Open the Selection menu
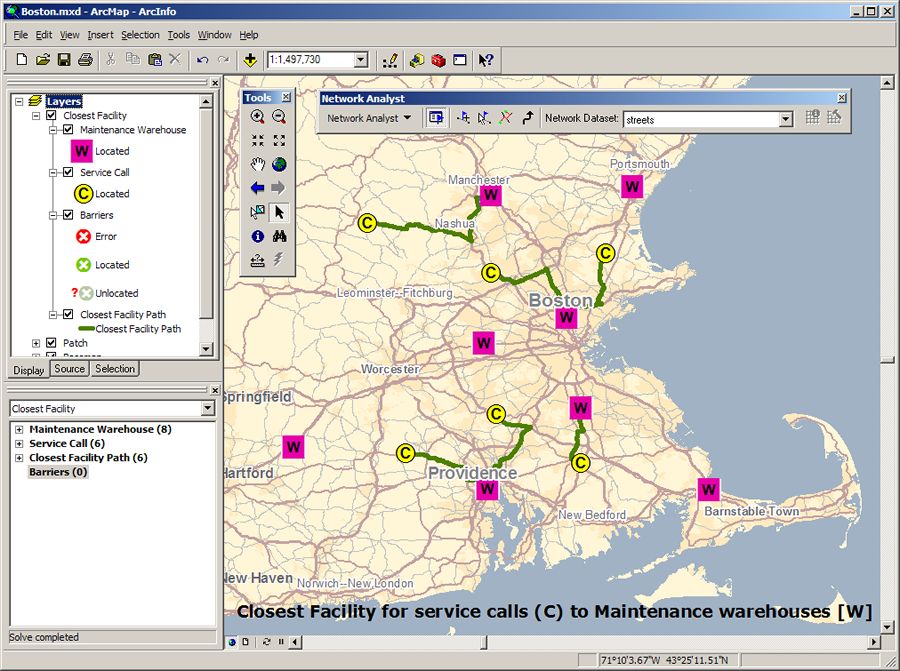The height and width of the screenshot is (671, 900). coord(140,35)
